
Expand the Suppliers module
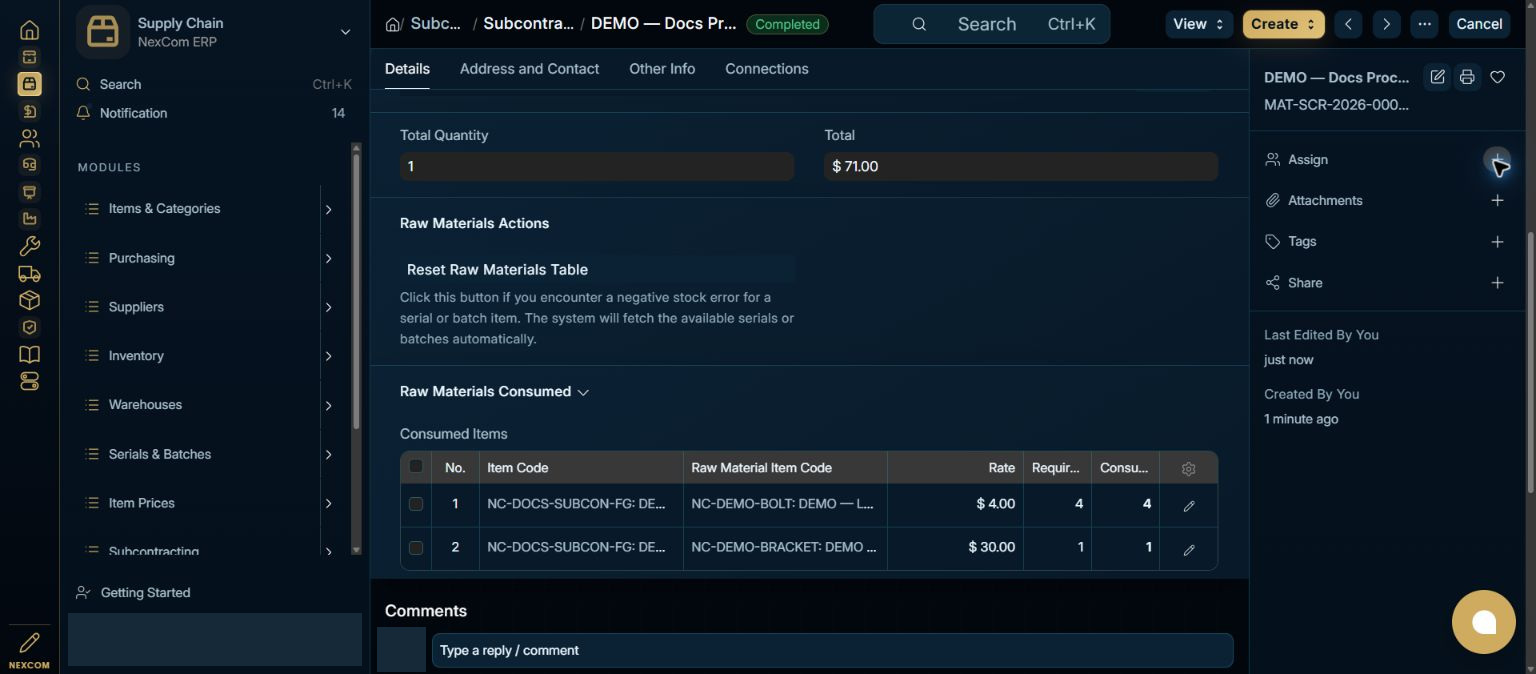point(328,307)
